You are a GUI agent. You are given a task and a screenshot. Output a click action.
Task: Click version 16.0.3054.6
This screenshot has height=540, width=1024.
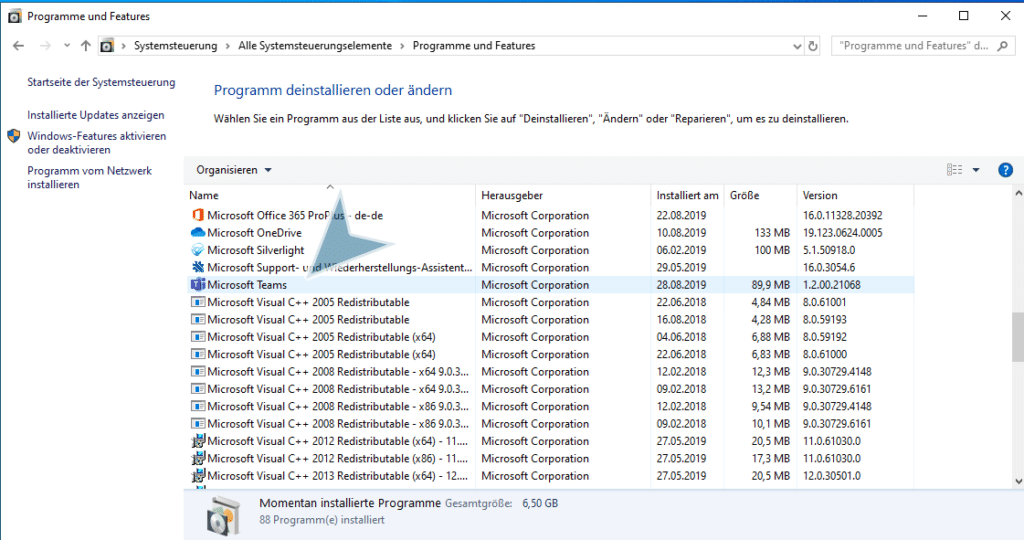[x=829, y=268]
